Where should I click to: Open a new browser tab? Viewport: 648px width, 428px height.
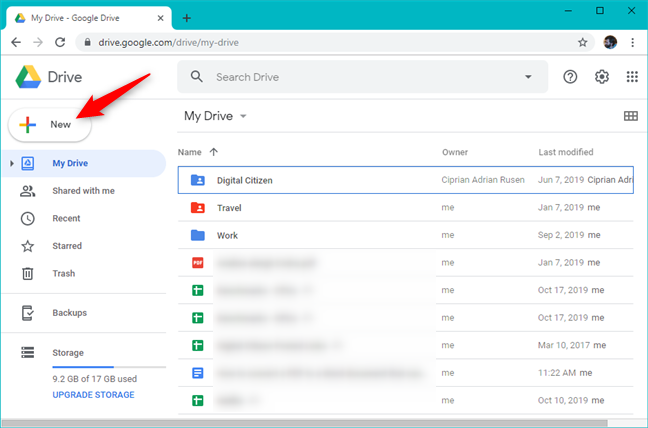point(187,18)
